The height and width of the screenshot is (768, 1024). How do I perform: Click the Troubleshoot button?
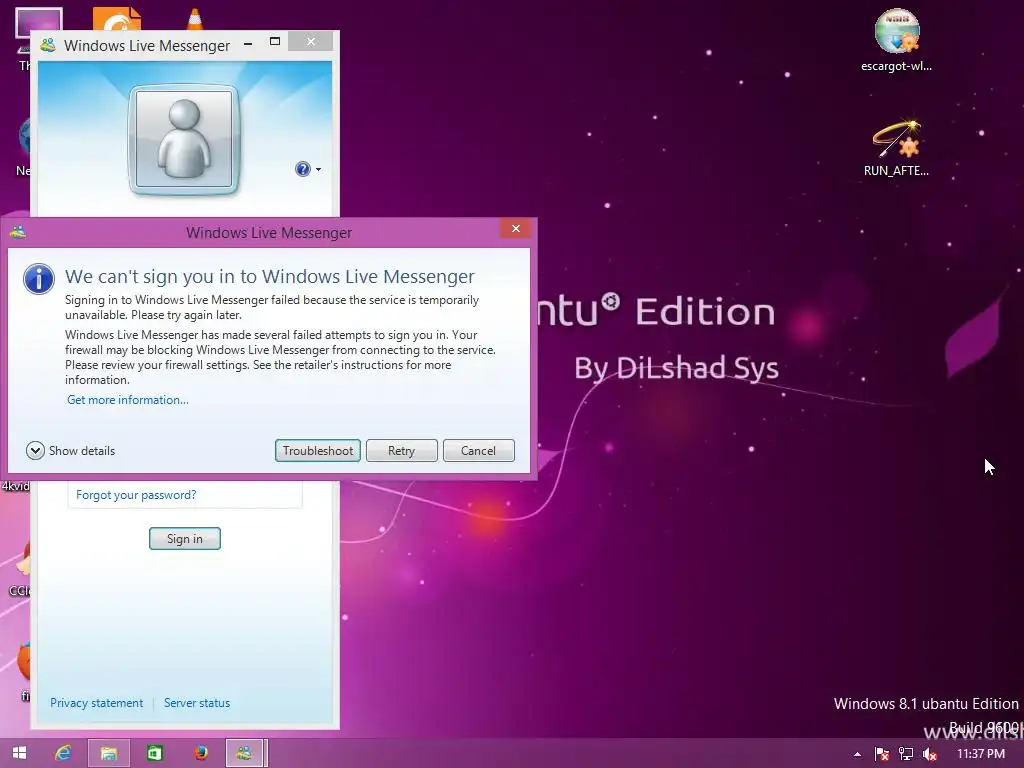click(317, 451)
